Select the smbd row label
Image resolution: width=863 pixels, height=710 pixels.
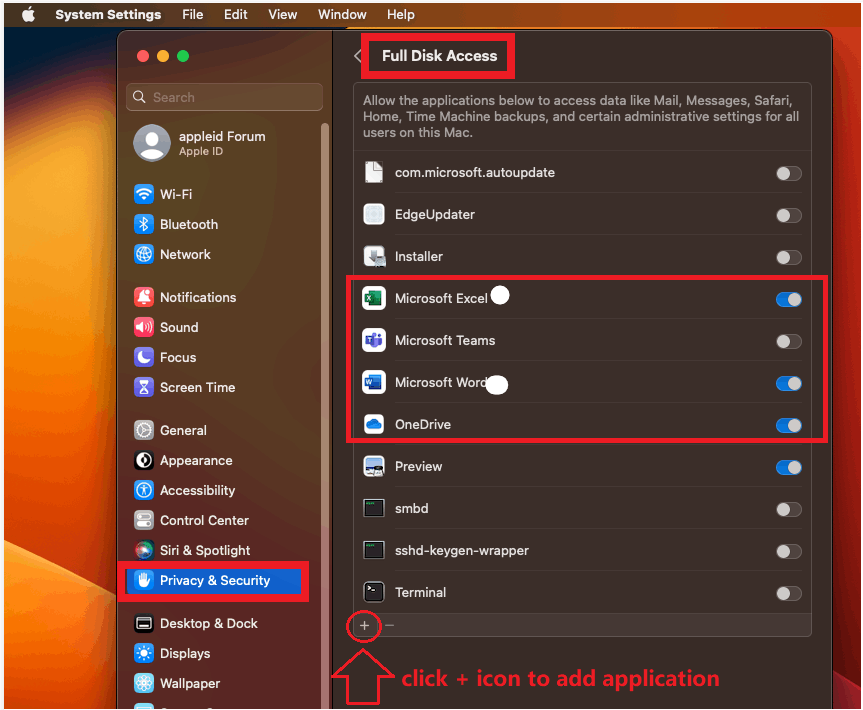(x=411, y=509)
